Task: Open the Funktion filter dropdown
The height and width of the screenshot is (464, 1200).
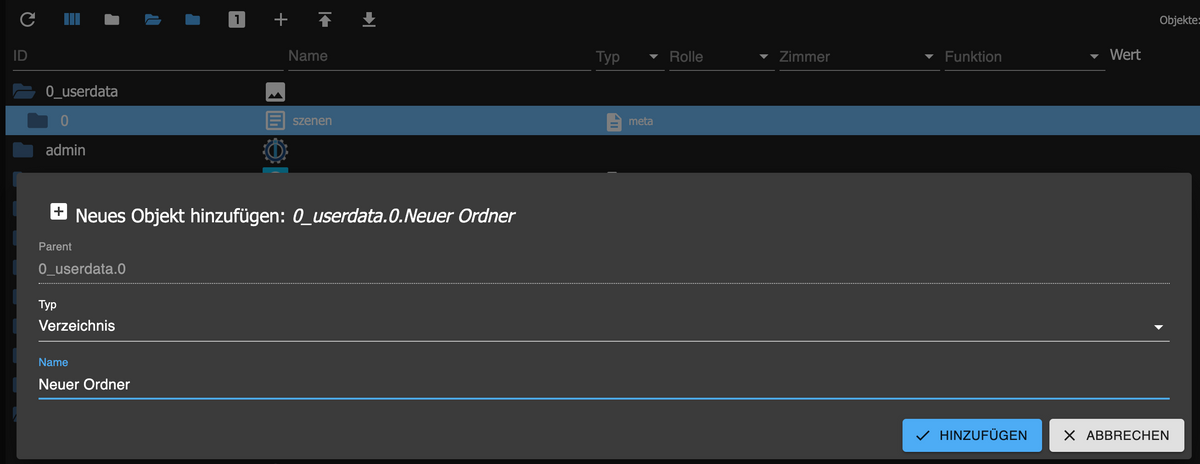Action: click(1095, 57)
